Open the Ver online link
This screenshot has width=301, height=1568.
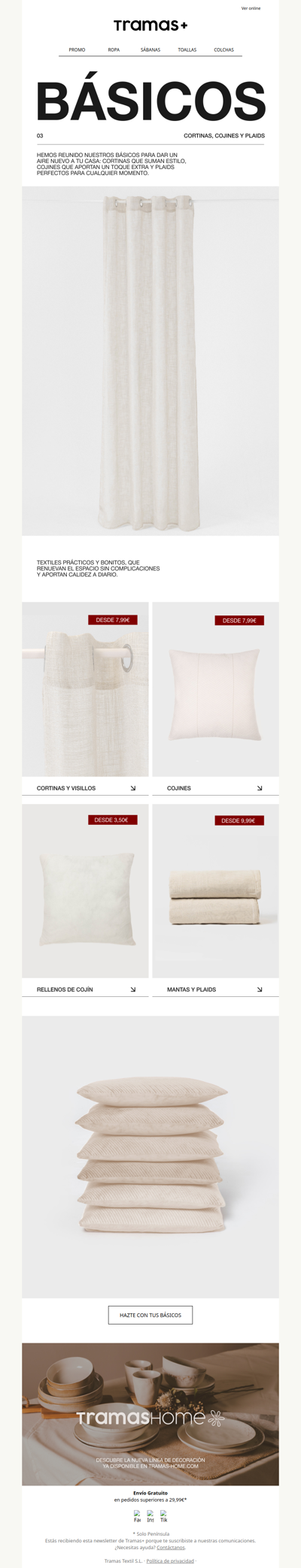pyautogui.click(x=251, y=8)
